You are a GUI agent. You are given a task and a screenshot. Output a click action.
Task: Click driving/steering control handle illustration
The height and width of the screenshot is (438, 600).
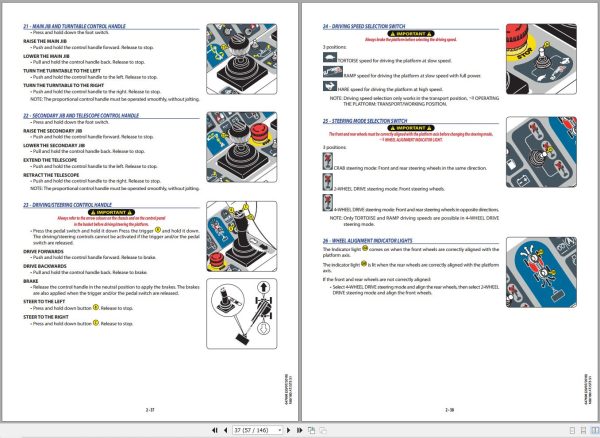tap(242, 236)
